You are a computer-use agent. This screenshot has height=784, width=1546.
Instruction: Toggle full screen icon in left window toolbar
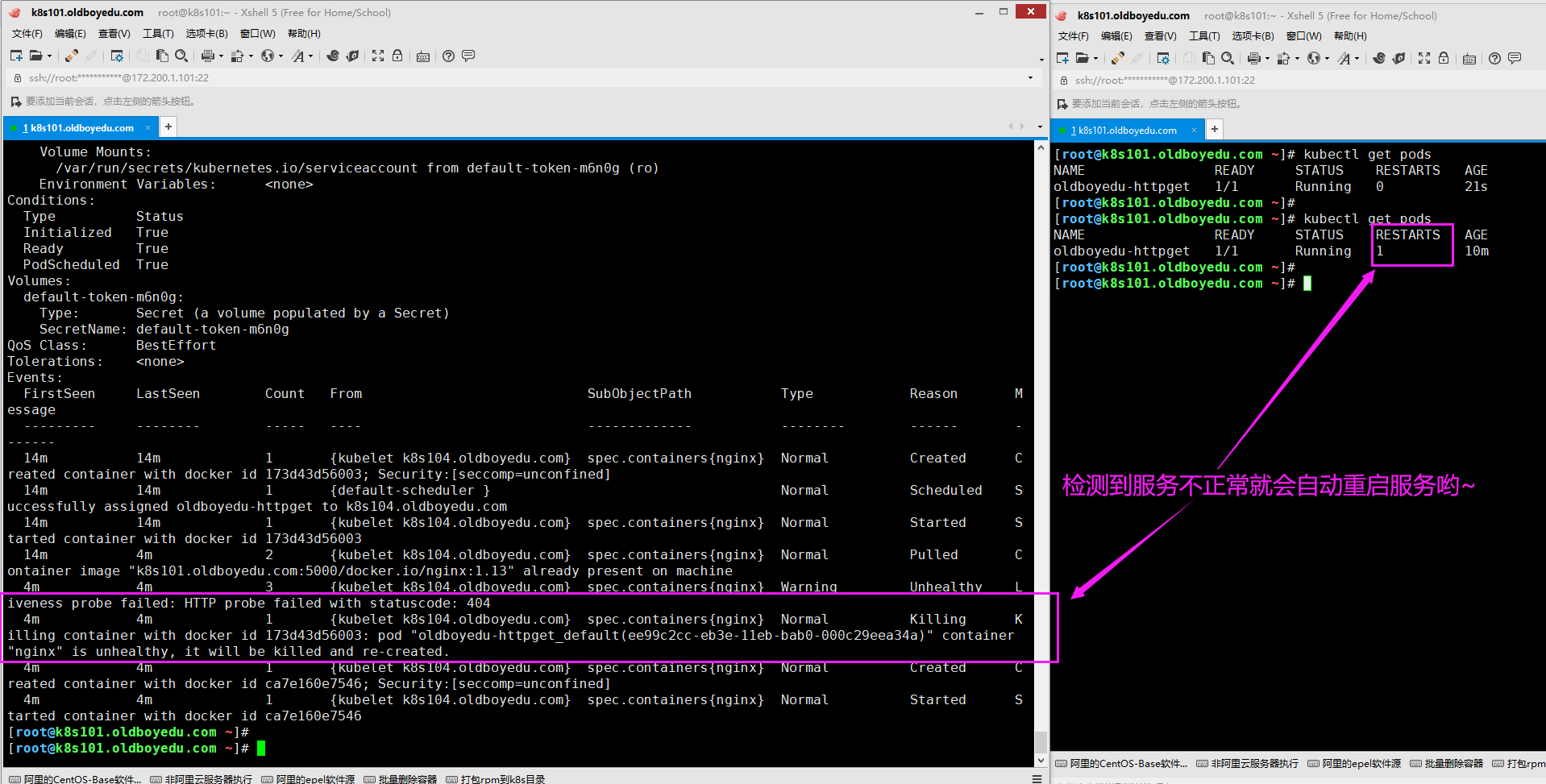pos(378,56)
